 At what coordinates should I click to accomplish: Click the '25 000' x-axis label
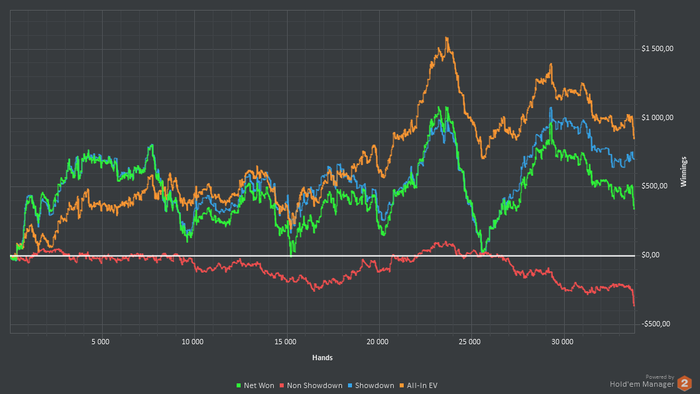(x=470, y=342)
